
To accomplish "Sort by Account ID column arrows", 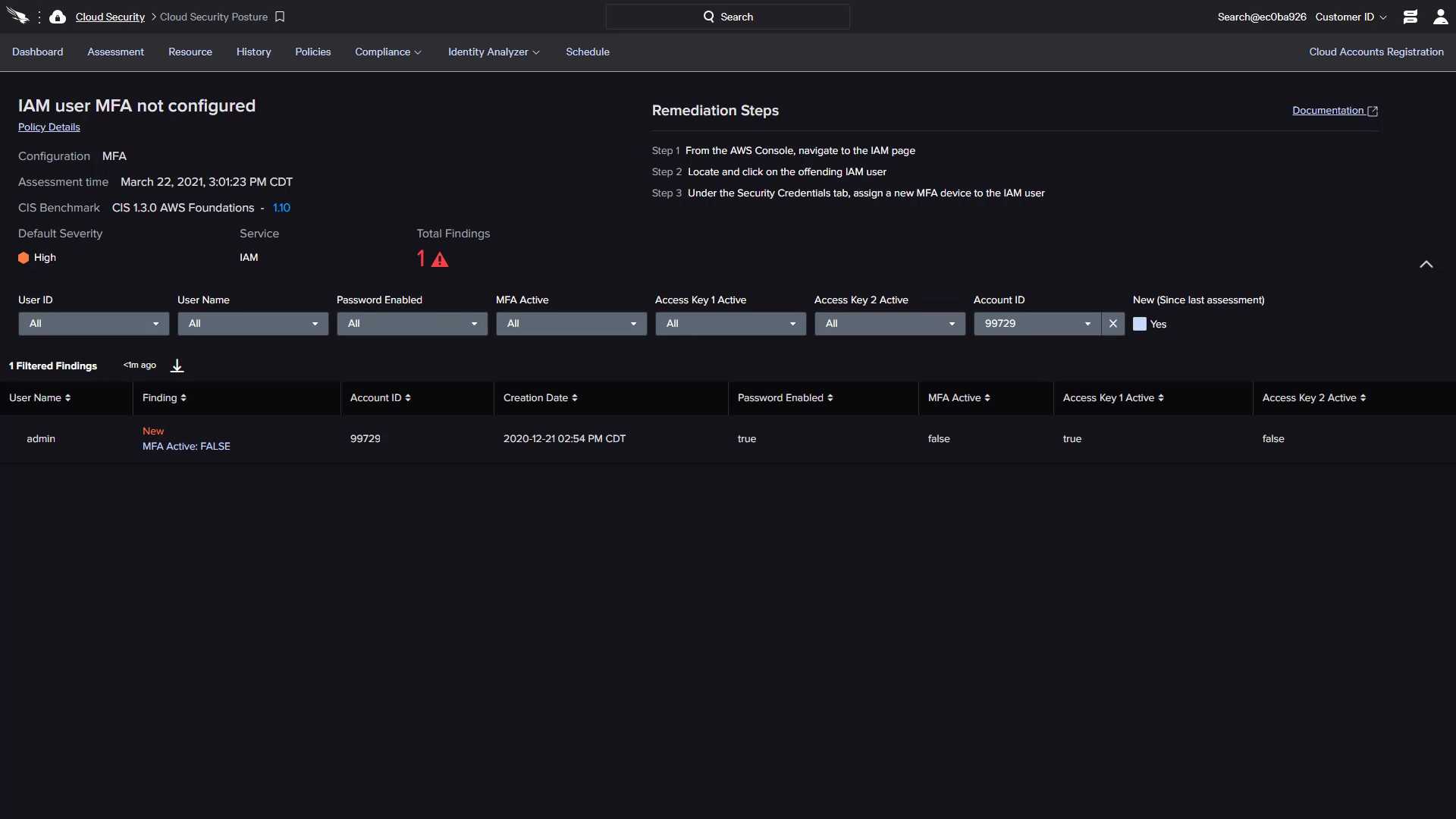I will [408, 398].
